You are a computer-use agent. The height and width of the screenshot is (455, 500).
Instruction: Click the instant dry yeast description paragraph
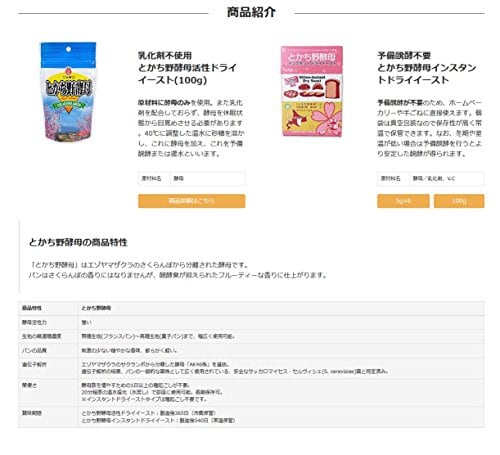[430, 128]
